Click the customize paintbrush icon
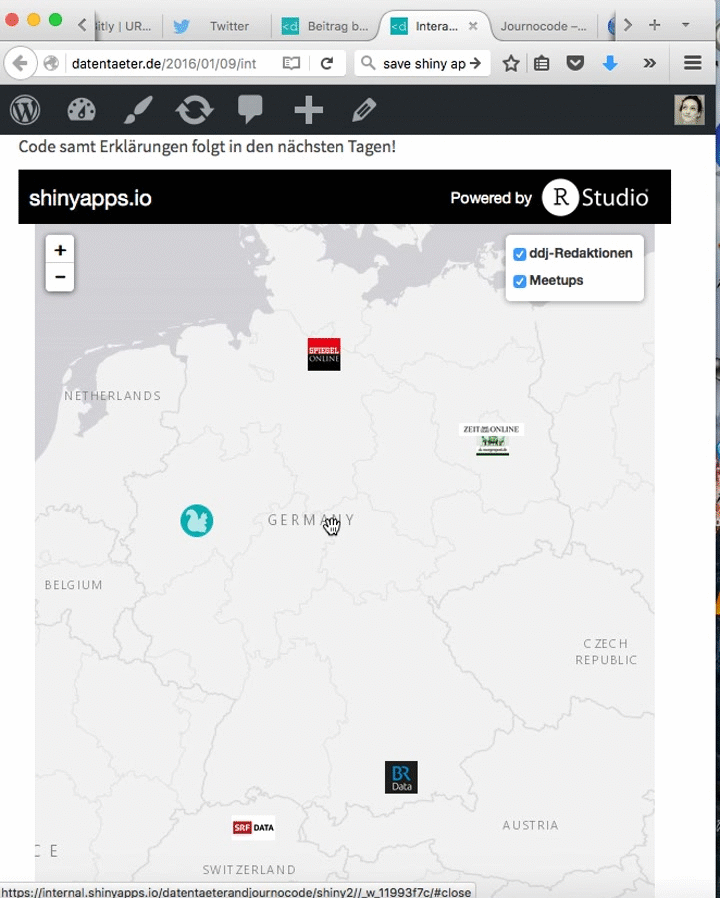 (x=138, y=110)
